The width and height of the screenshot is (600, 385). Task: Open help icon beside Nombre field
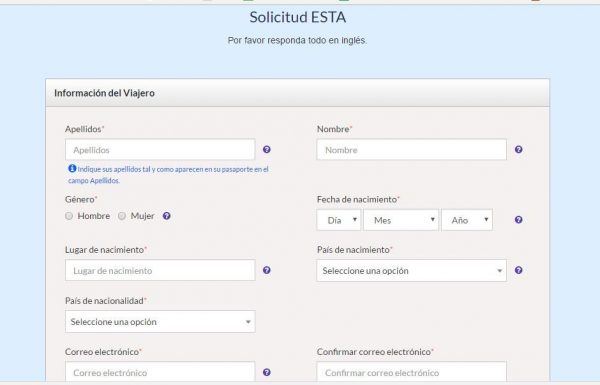(x=518, y=150)
